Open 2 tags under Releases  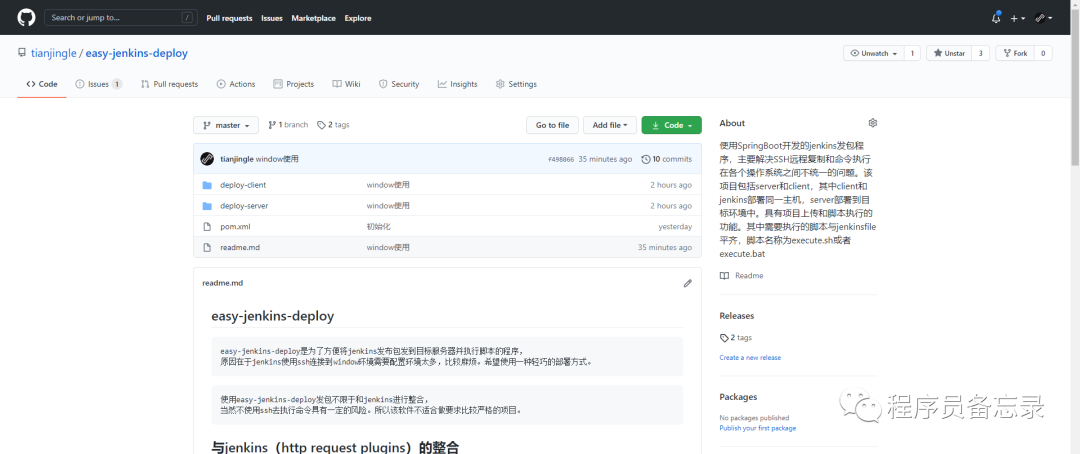(736, 338)
